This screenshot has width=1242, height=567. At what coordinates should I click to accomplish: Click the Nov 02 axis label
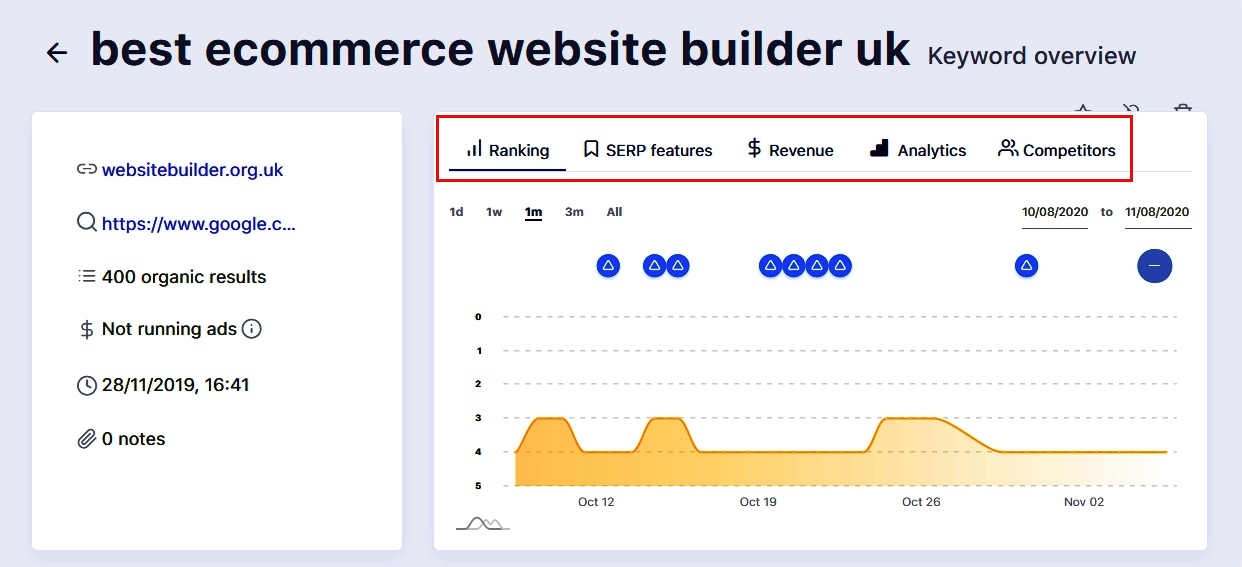click(x=1084, y=502)
